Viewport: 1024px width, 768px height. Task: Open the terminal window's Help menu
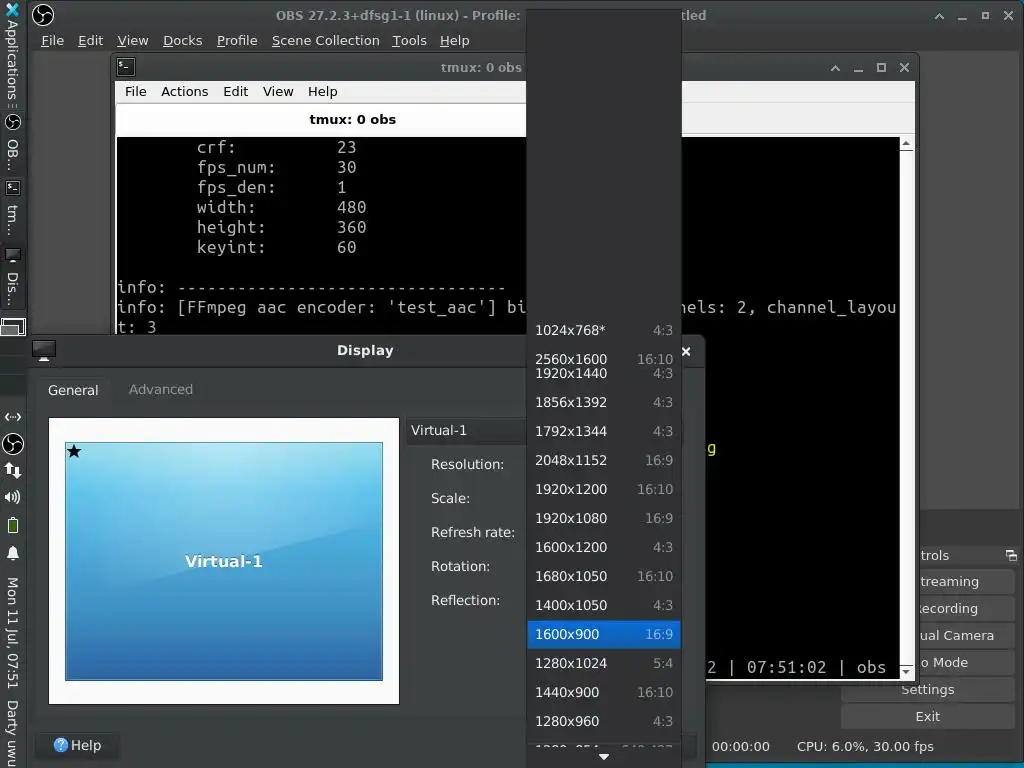(323, 91)
